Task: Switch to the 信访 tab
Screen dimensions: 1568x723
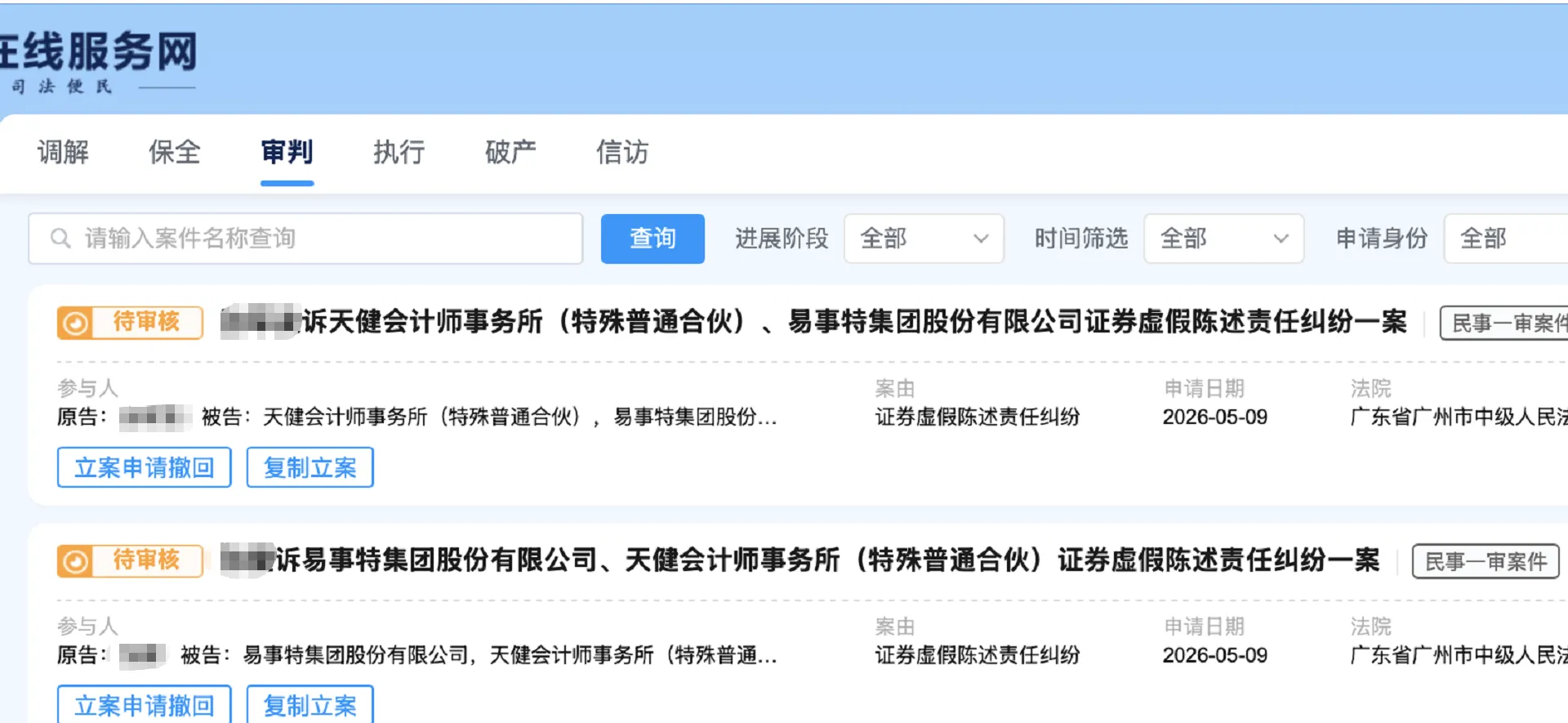Action: pyautogui.click(x=622, y=152)
